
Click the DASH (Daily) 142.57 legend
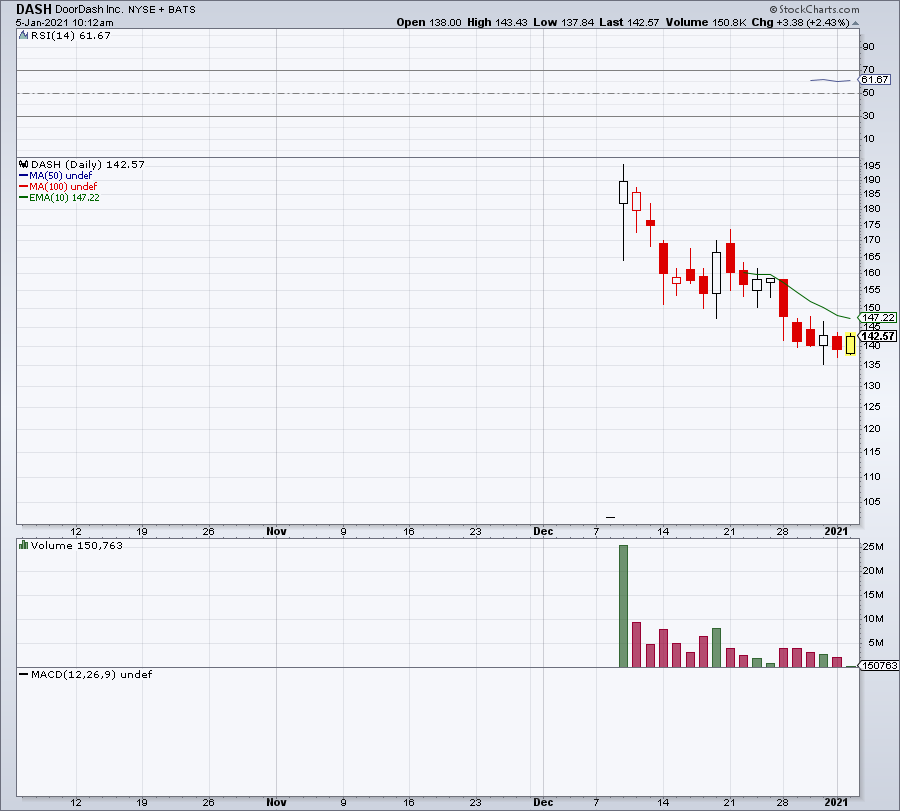click(x=88, y=164)
